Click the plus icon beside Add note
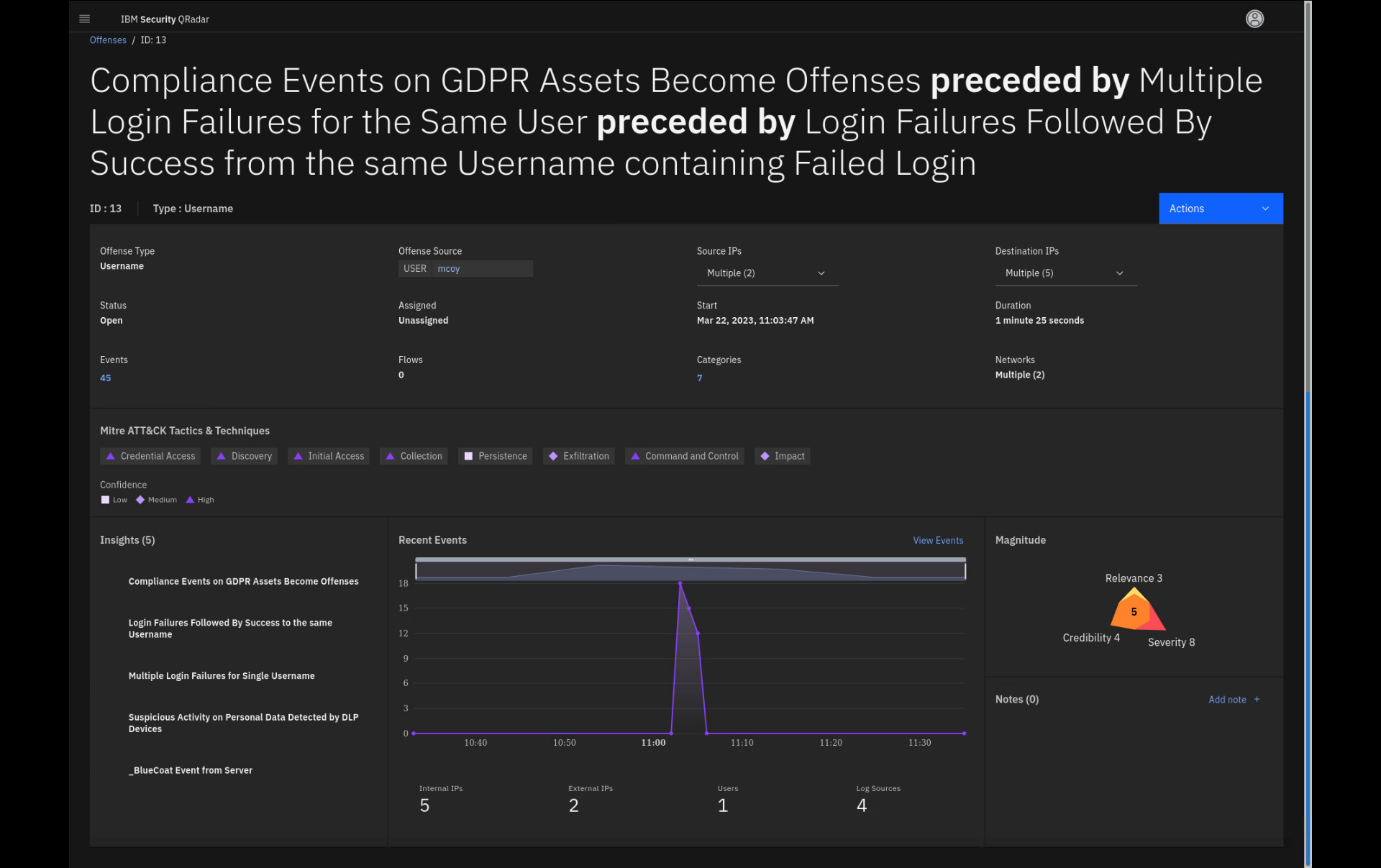The height and width of the screenshot is (868, 1381). click(x=1257, y=700)
